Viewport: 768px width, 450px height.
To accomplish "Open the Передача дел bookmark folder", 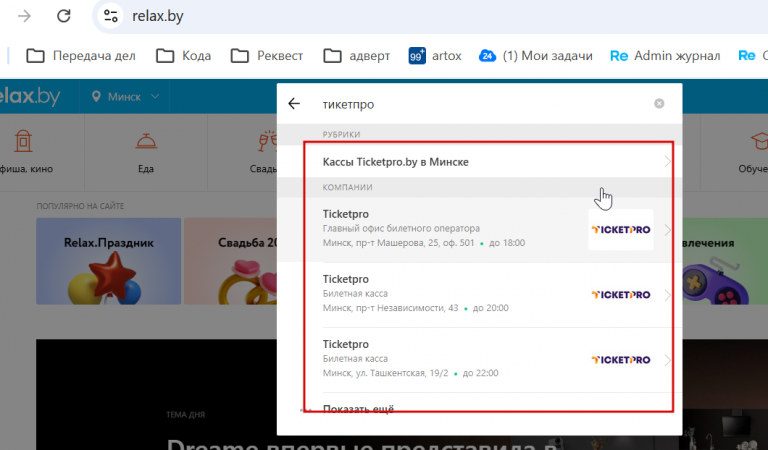I will coord(81,56).
